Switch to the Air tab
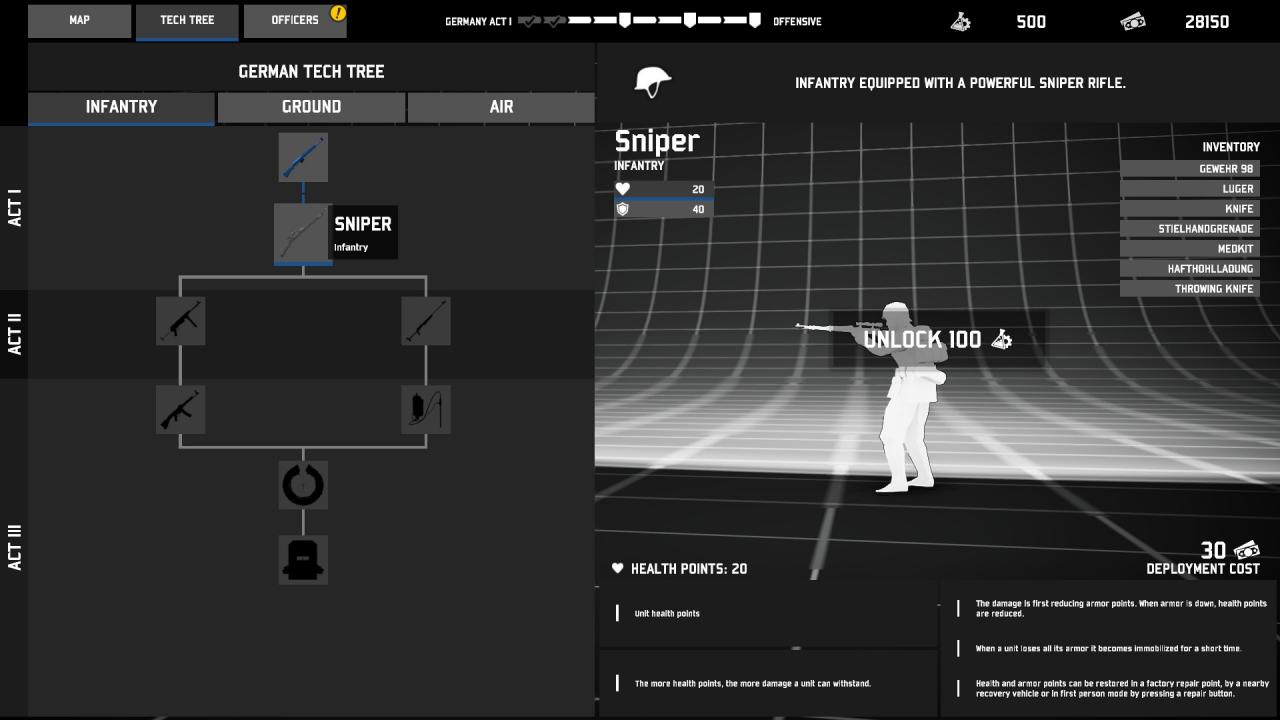 pyautogui.click(x=501, y=107)
